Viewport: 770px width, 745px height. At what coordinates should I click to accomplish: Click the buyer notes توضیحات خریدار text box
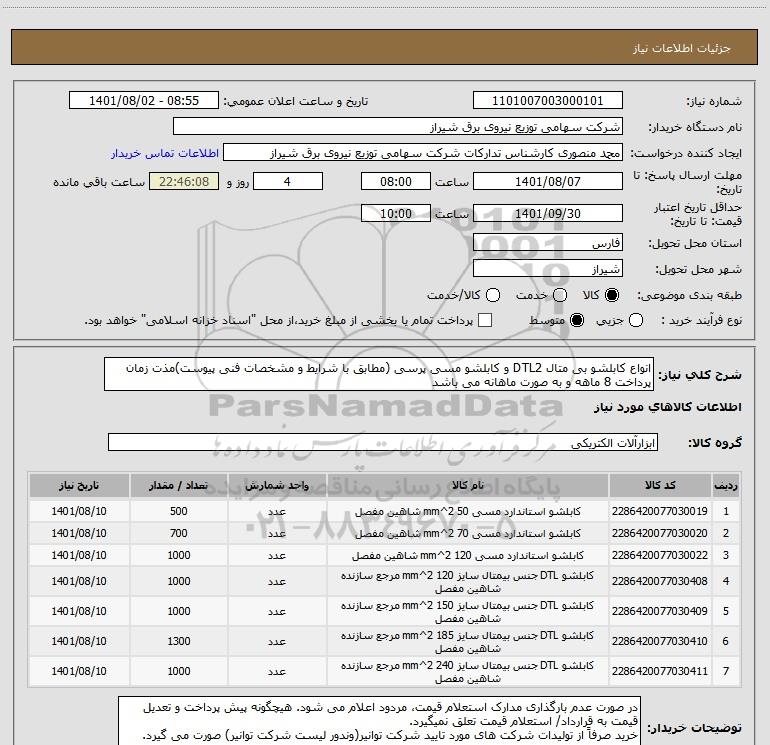[379, 720]
